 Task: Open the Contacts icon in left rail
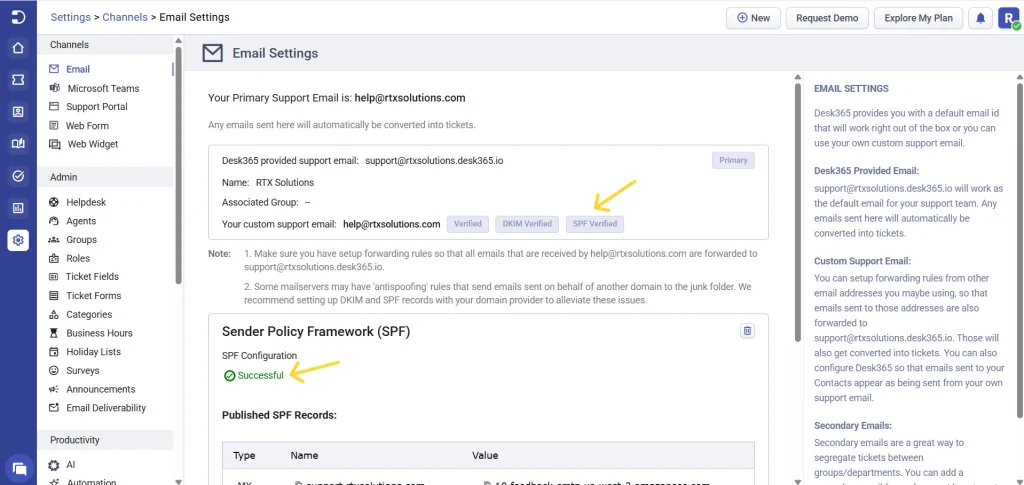(18, 112)
